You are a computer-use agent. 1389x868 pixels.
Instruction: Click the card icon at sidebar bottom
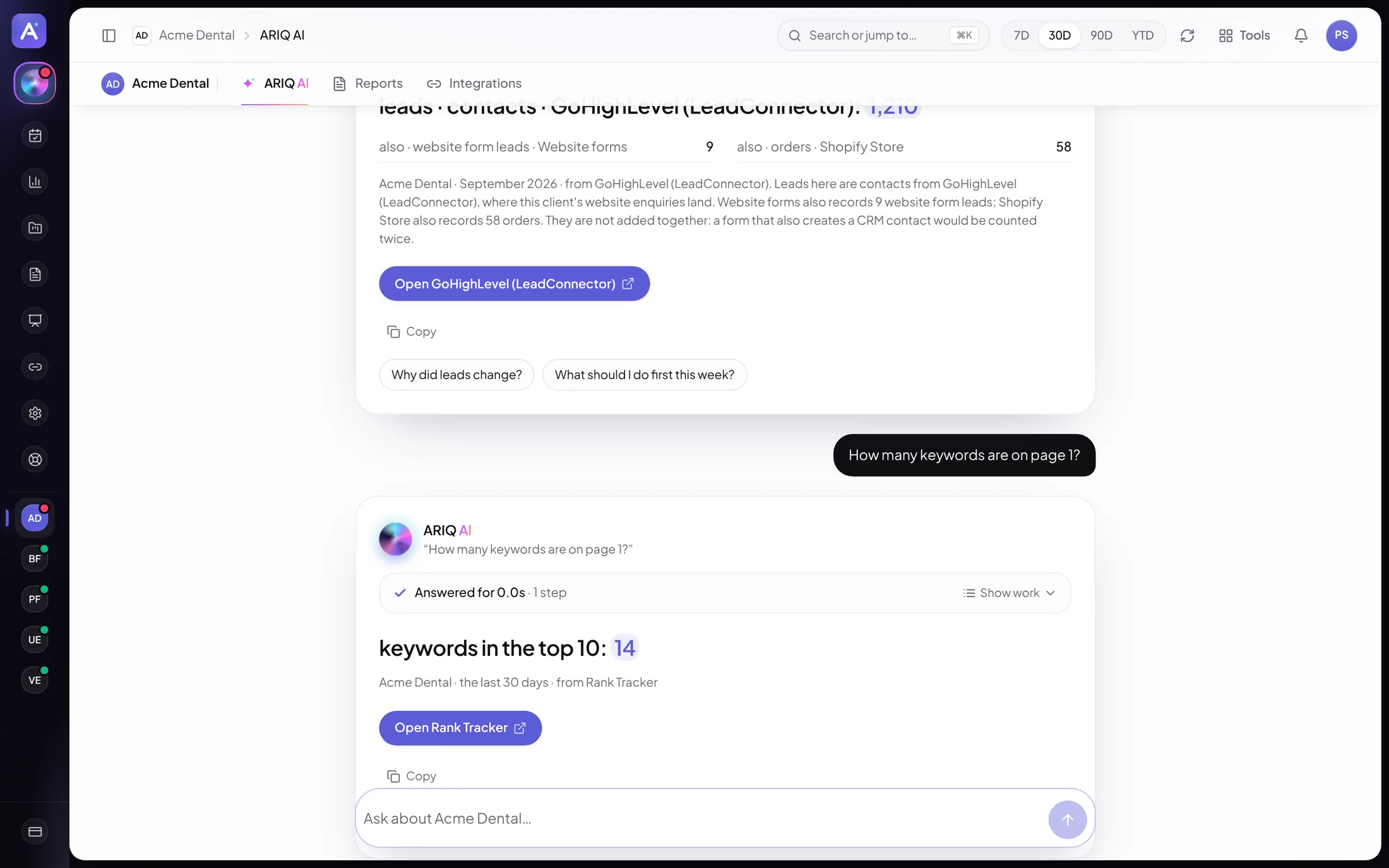pyautogui.click(x=35, y=832)
